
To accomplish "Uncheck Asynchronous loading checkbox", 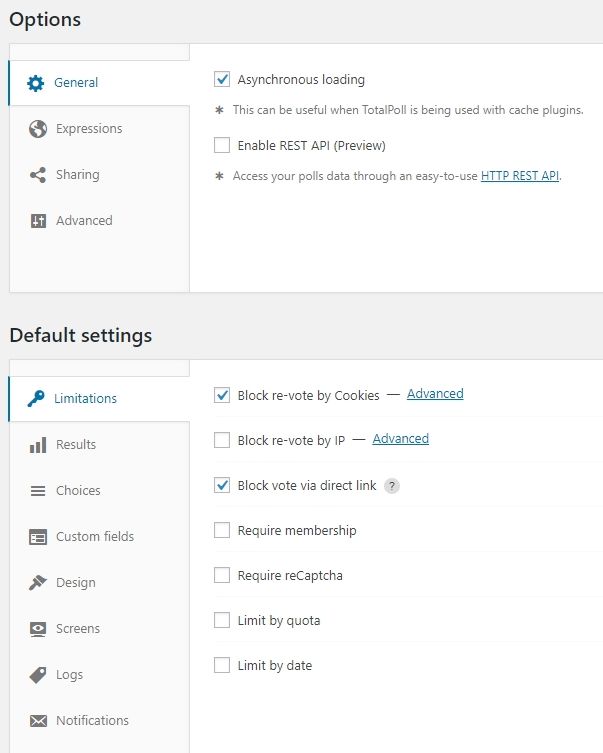I will (222, 79).
